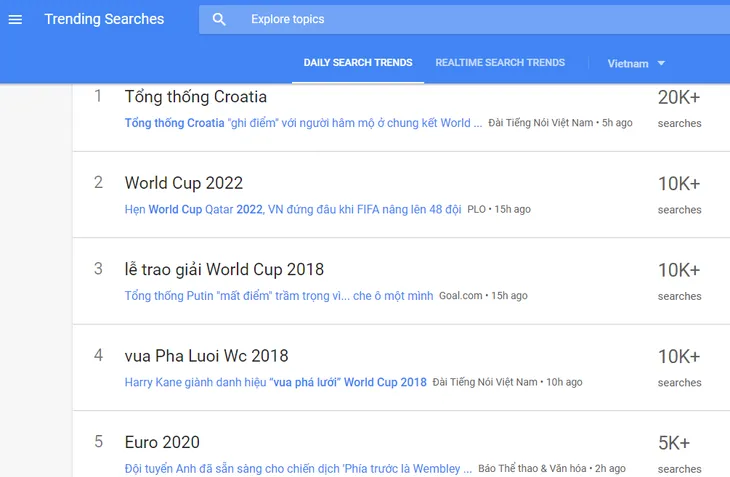This screenshot has width=730, height=477.
Task: Open the Vietnam country dropdown
Action: [636, 63]
